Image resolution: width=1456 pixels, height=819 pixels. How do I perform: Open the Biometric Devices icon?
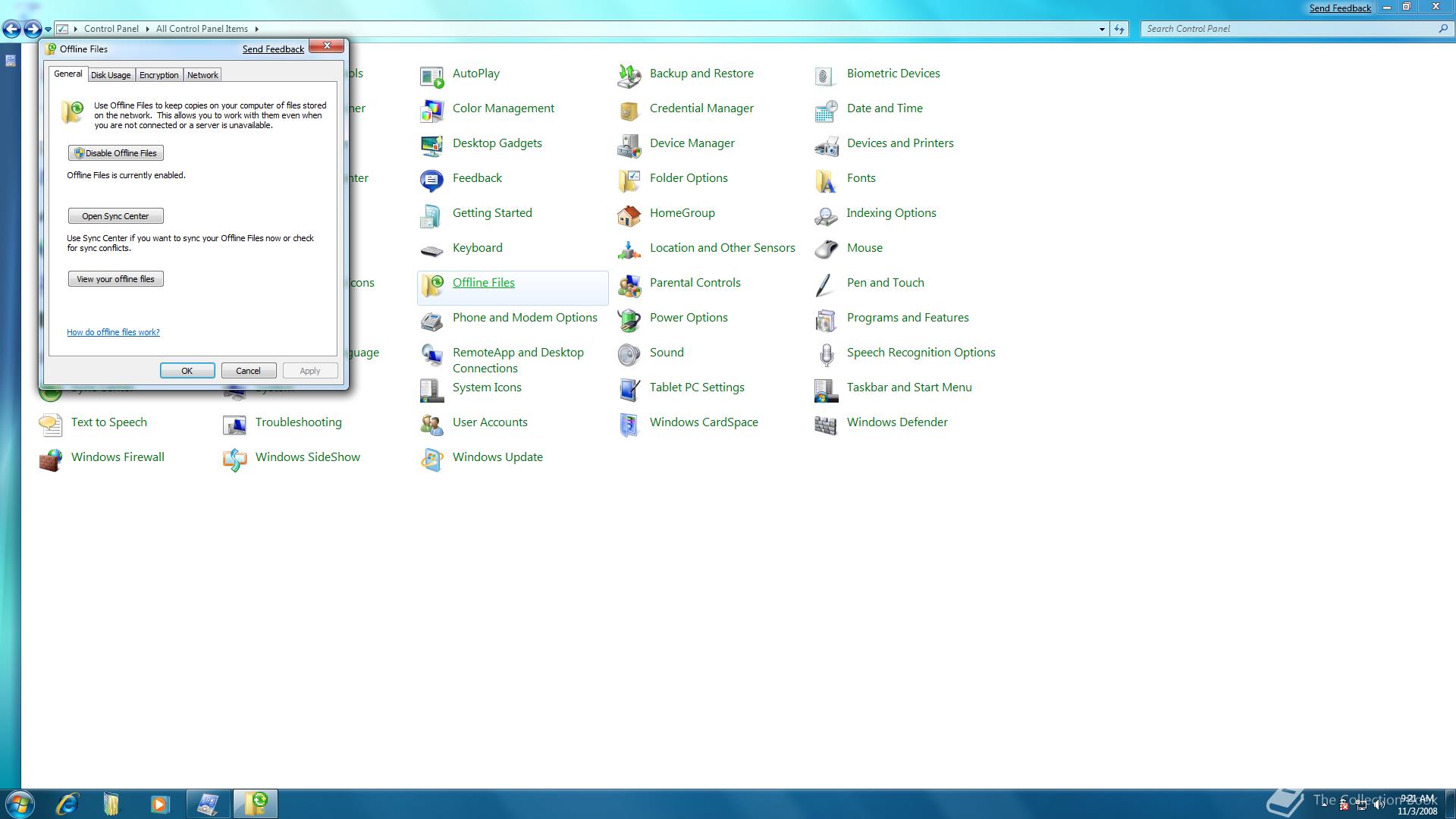826,75
